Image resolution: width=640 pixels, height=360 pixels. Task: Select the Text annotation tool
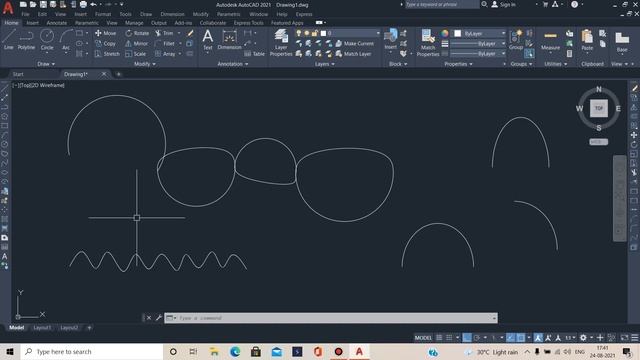point(207,40)
